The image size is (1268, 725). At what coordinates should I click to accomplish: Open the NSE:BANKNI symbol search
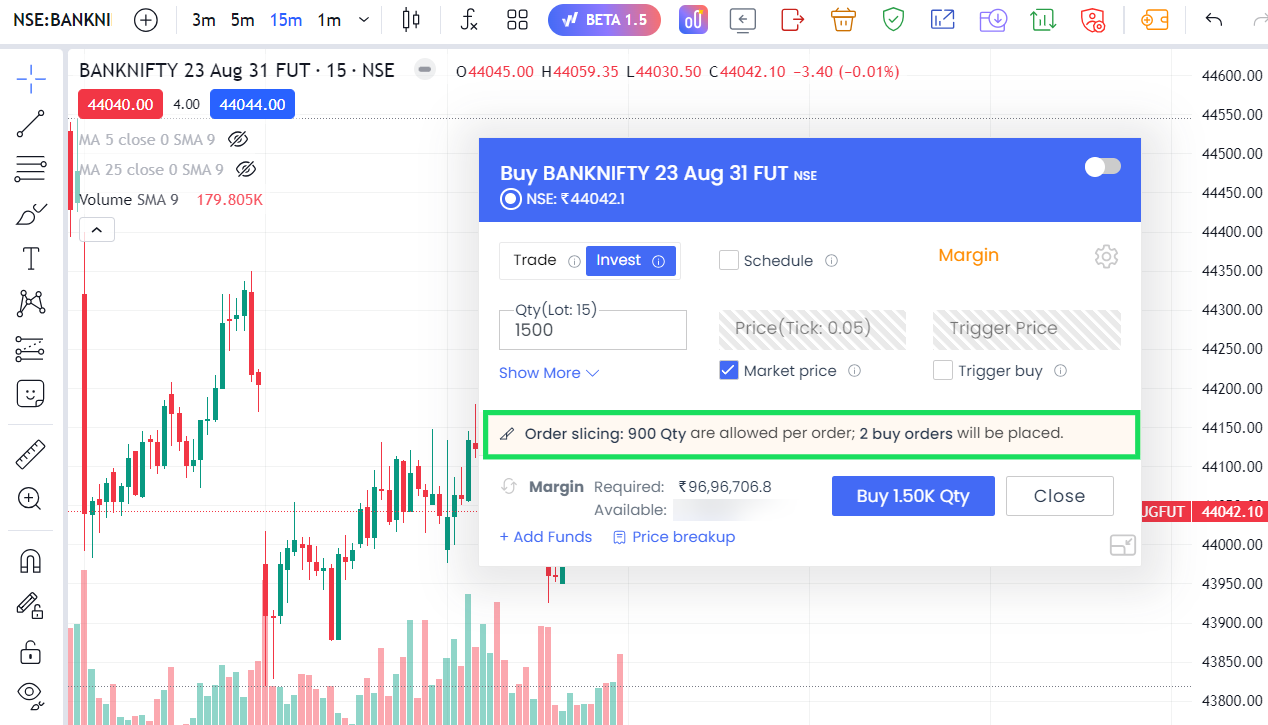[62, 20]
